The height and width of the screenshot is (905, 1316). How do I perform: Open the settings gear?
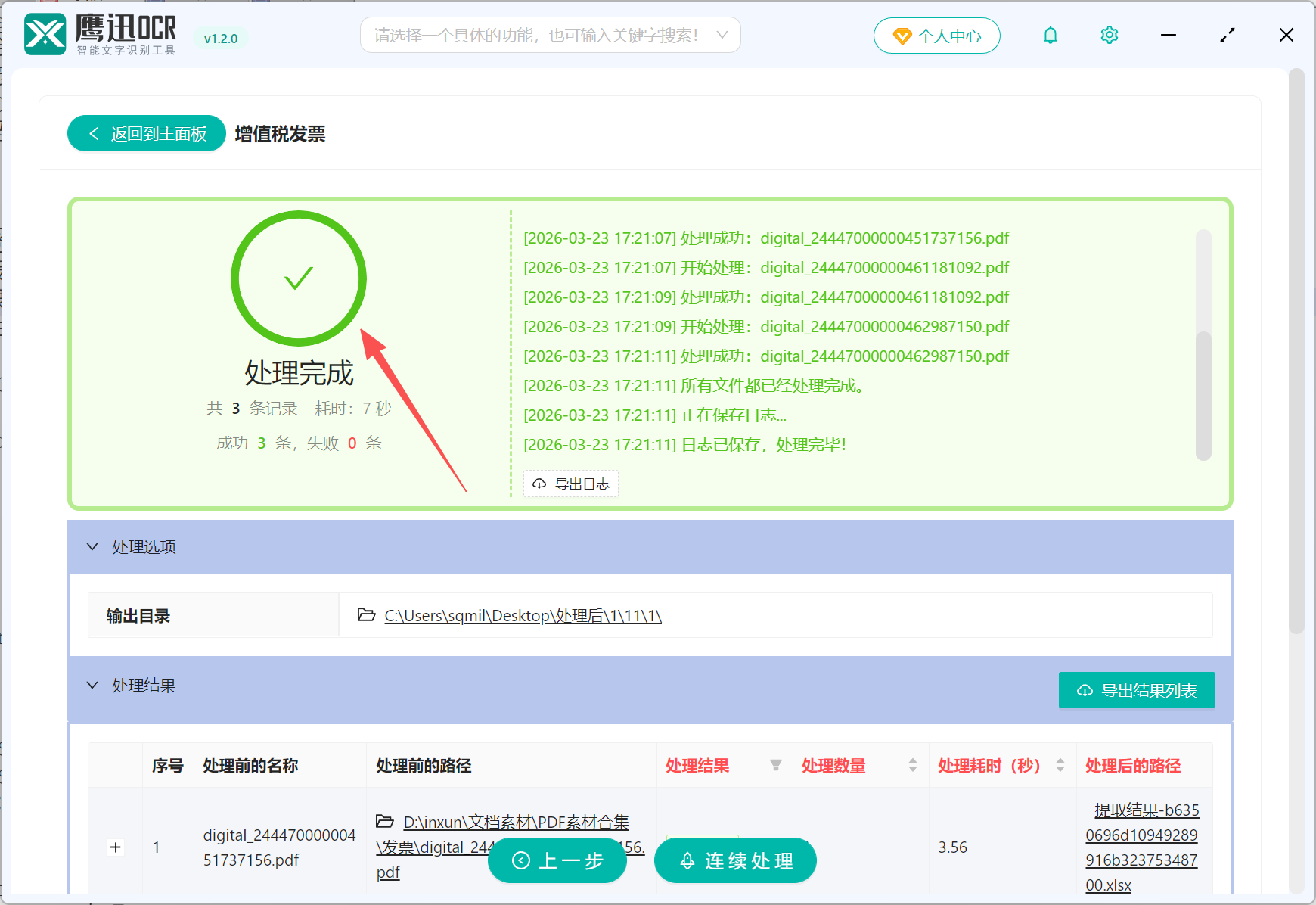[x=1109, y=35]
